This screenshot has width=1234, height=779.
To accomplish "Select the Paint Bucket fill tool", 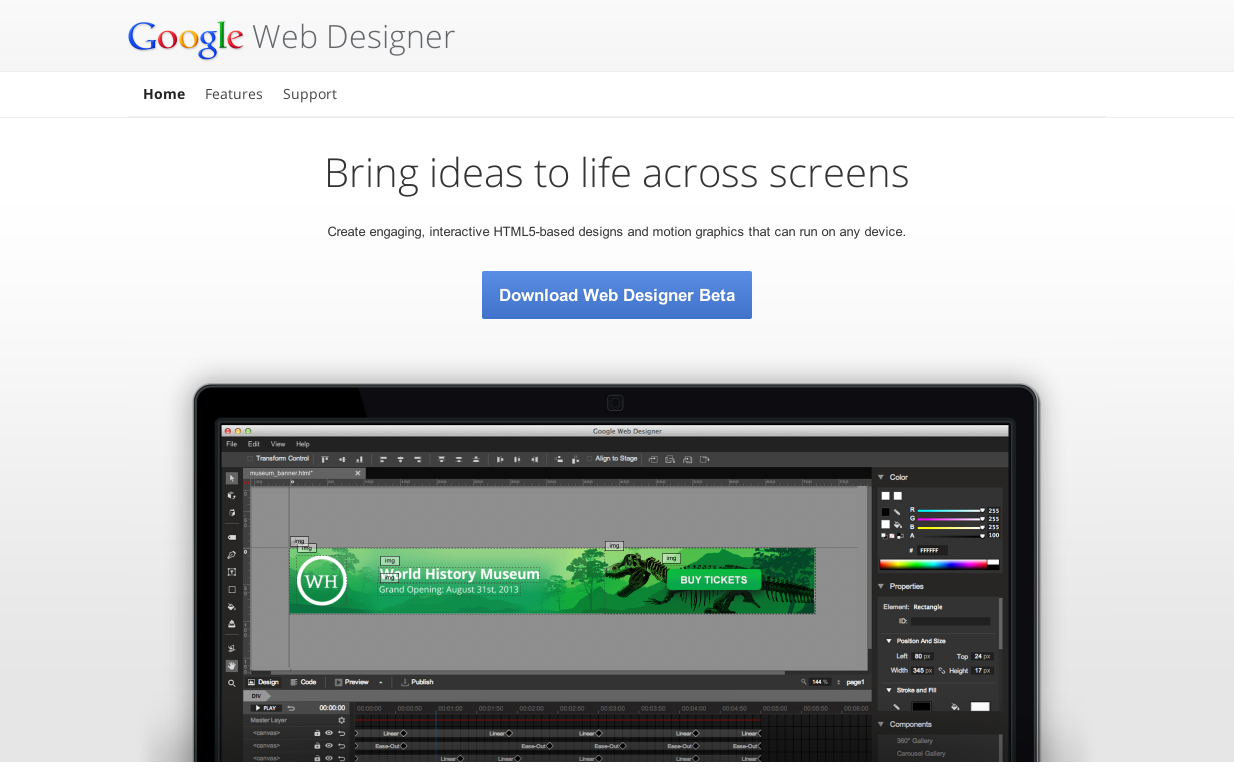I will pyautogui.click(x=232, y=607).
